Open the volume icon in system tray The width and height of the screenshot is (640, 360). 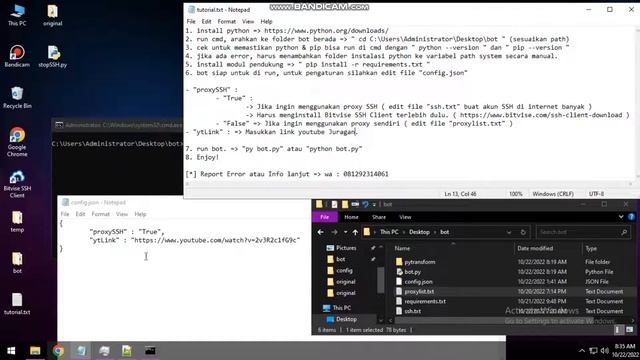coord(605,351)
